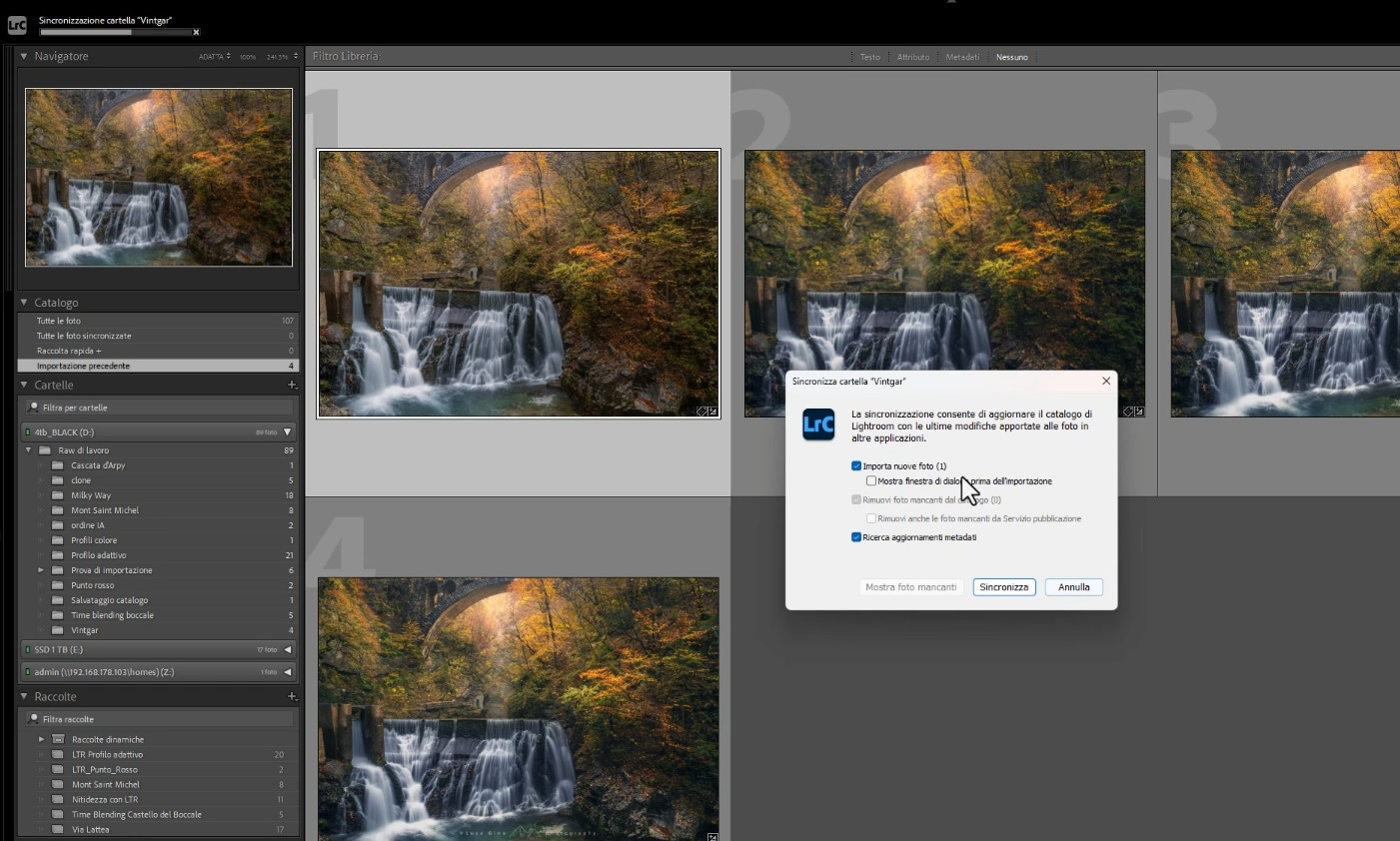
Task: Select the Attributo filter tab
Action: [x=912, y=57]
